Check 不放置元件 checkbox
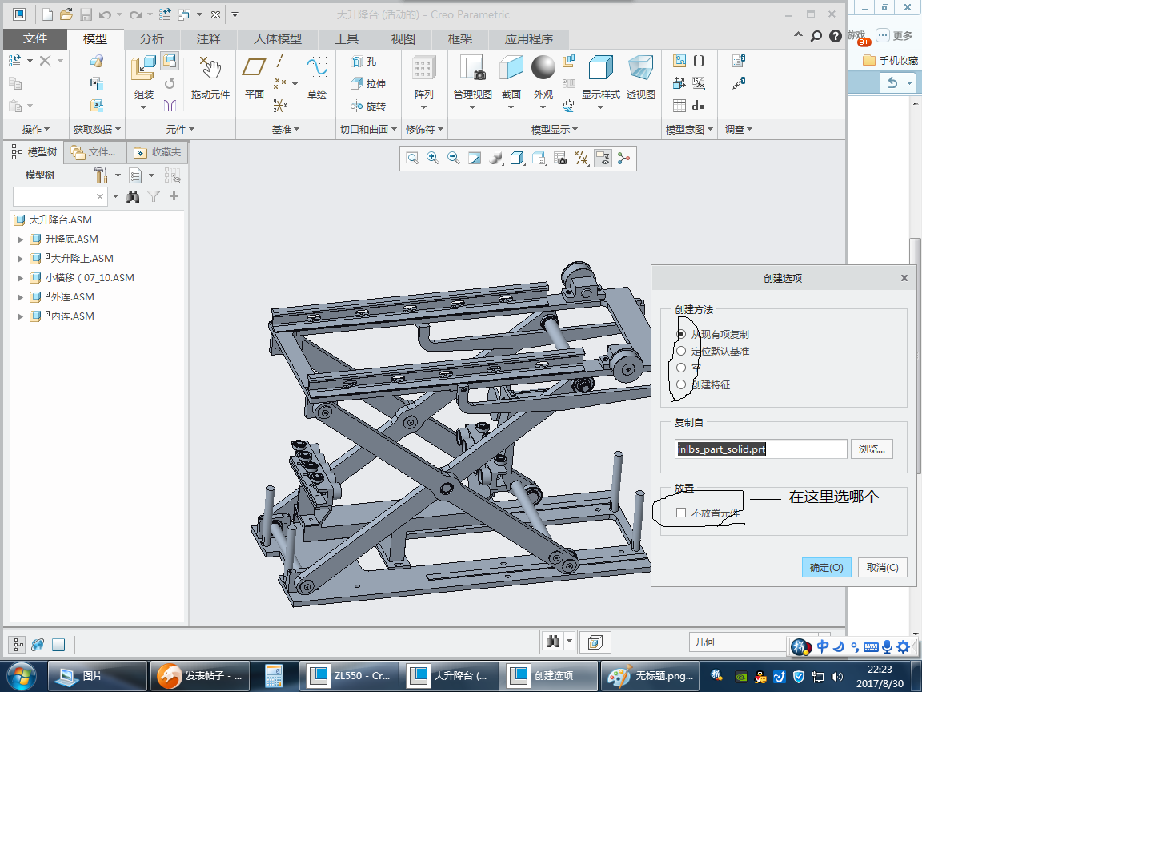The height and width of the screenshot is (864, 1152). pyautogui.click(x=681, y=513)
